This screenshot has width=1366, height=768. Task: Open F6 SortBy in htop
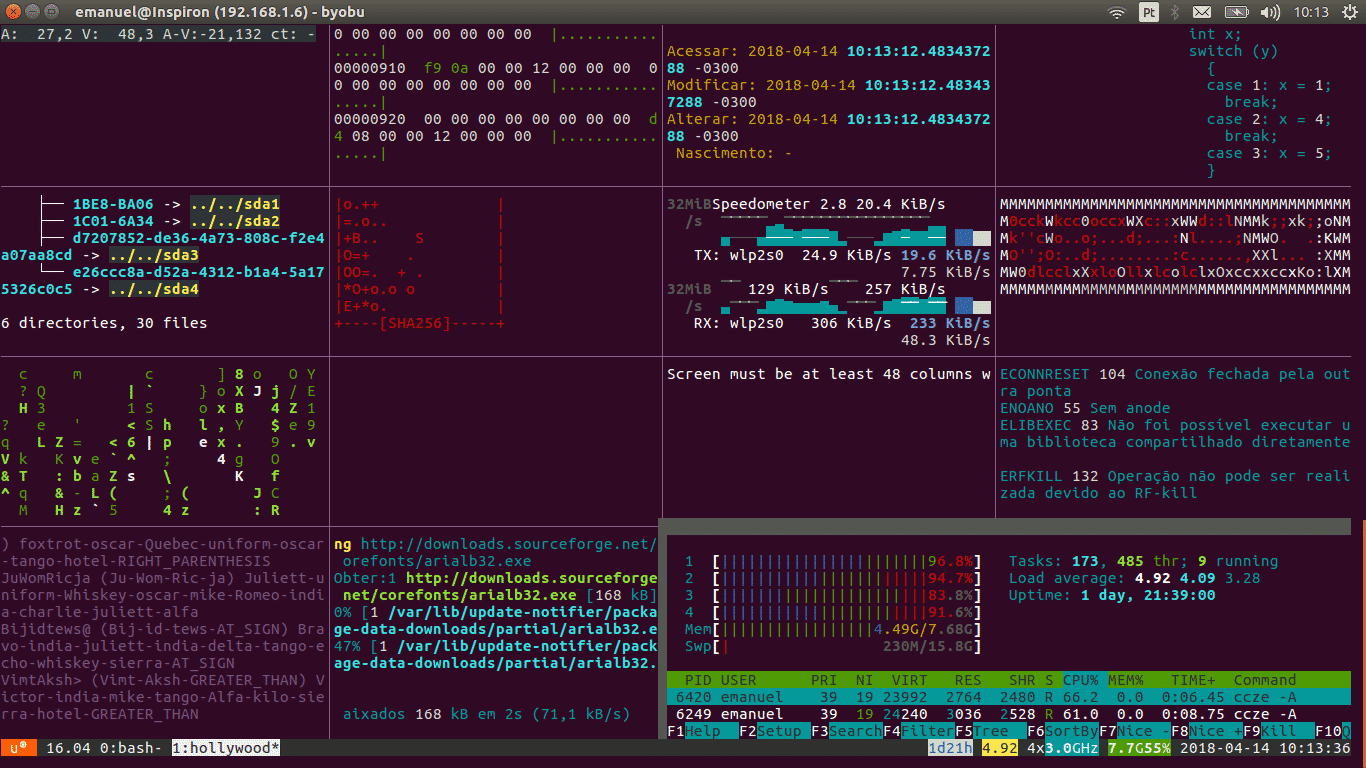pos(1062,731)
